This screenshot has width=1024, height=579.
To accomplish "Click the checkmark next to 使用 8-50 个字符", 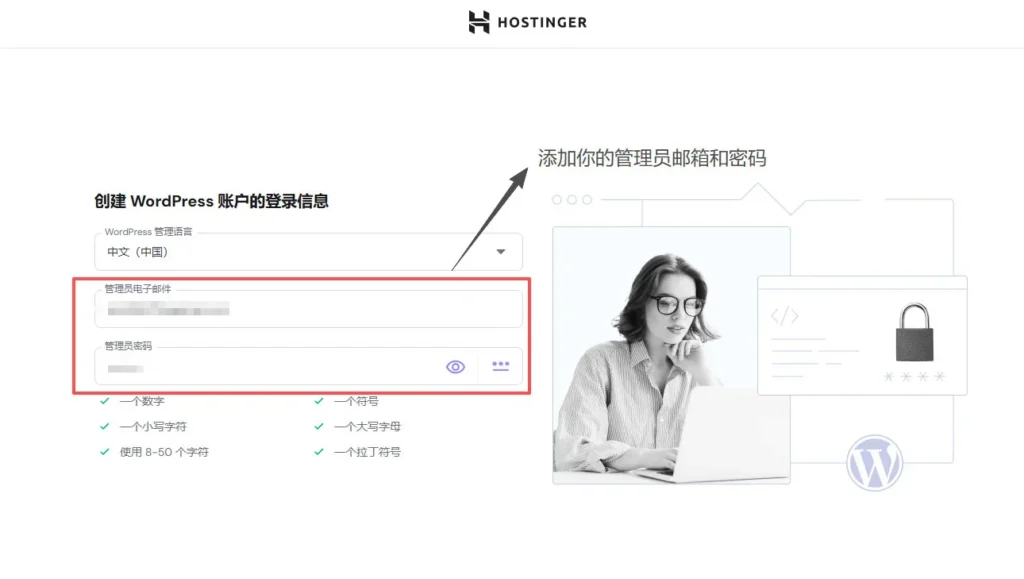I will point(105,451).
